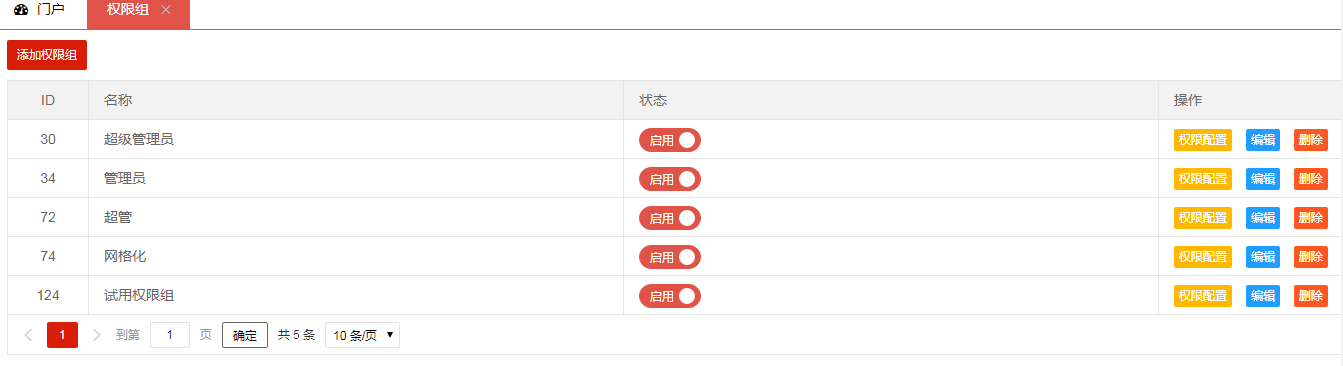Click 确定 to confirm page jump

click(x=245, y=335)
